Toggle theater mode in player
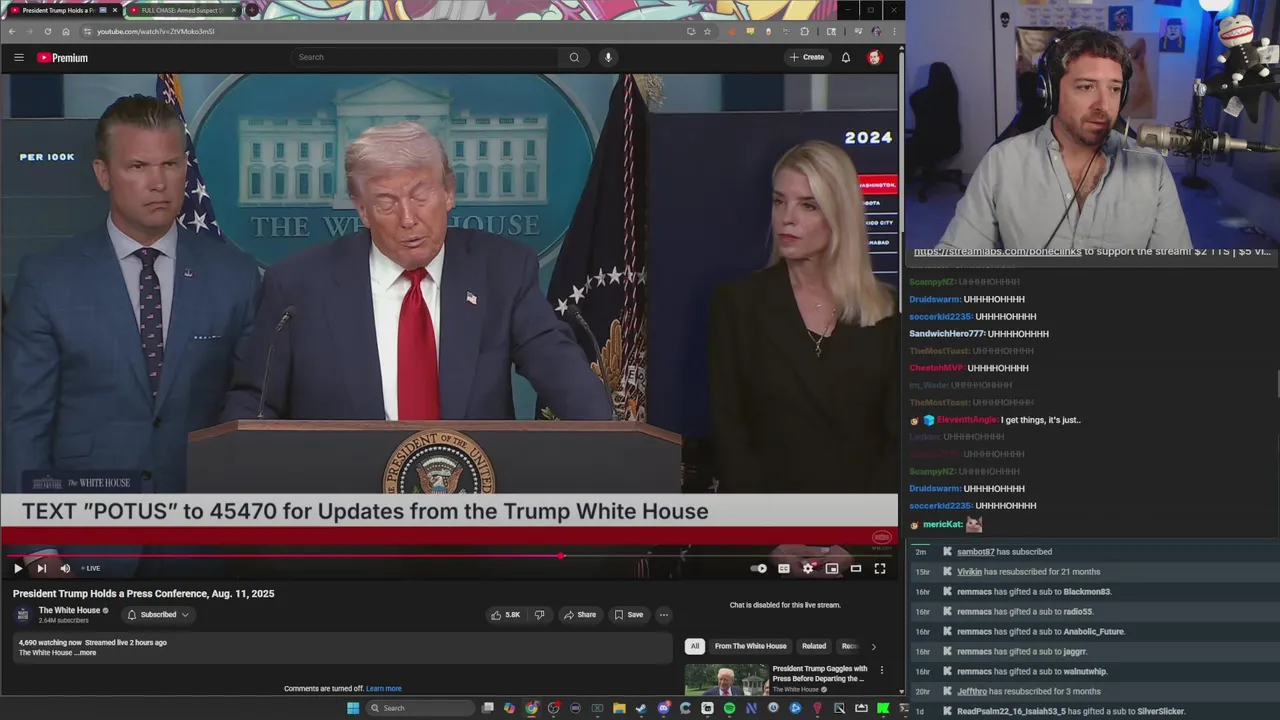1280x720 pixels. pos(856,568)
